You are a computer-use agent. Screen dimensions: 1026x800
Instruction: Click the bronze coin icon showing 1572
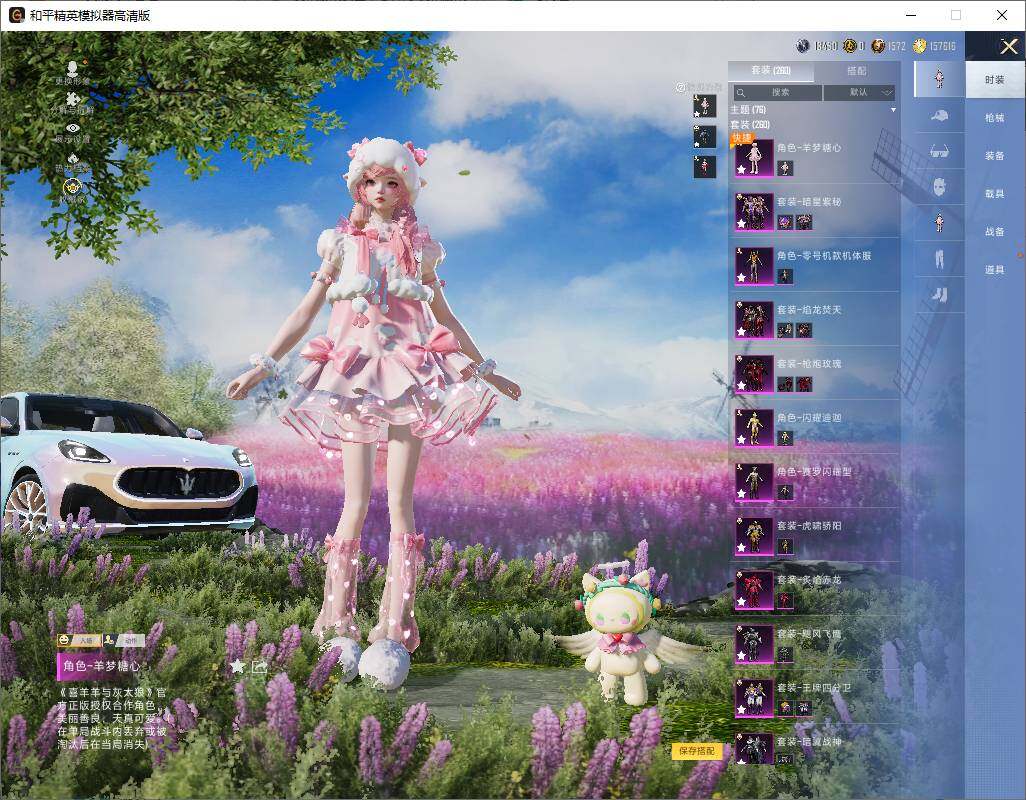point(878,46)
